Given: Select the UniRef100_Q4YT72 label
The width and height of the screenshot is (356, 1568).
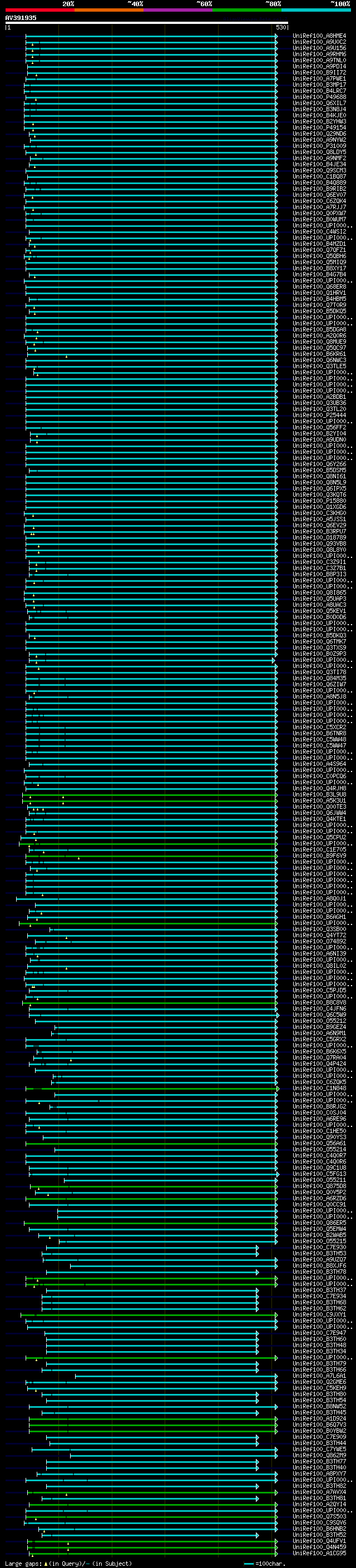Looking at the screenshot, I should point(319,935).
